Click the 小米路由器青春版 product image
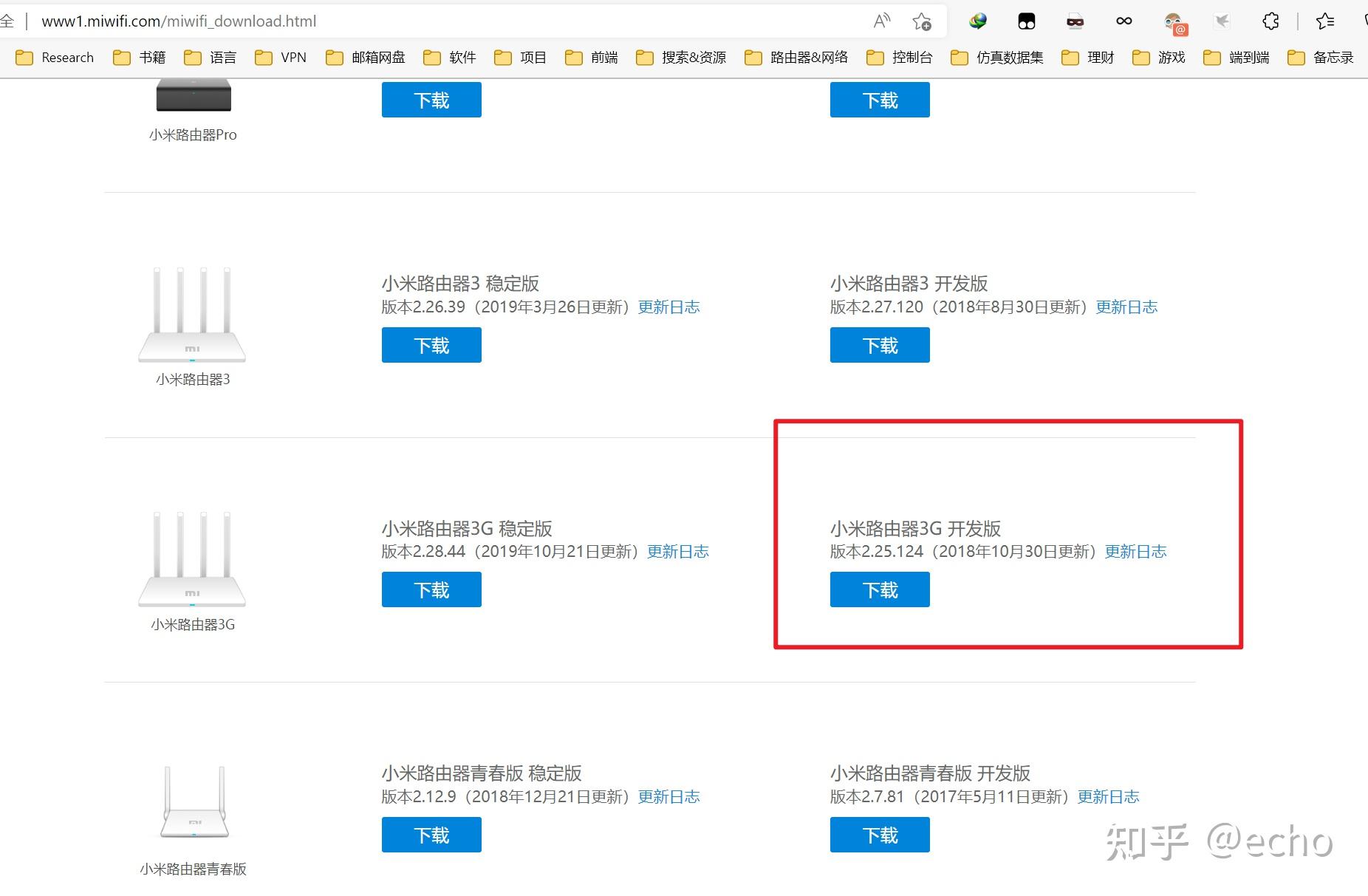This screenshot has height=896, width=1368. tap(194, 802)
